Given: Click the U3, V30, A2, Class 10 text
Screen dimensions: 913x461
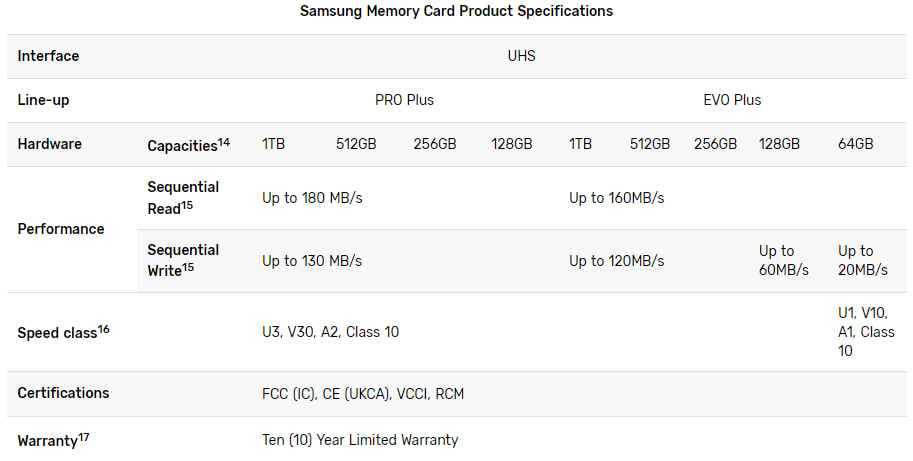Looking at the screenshot, I should click(330, 332).
